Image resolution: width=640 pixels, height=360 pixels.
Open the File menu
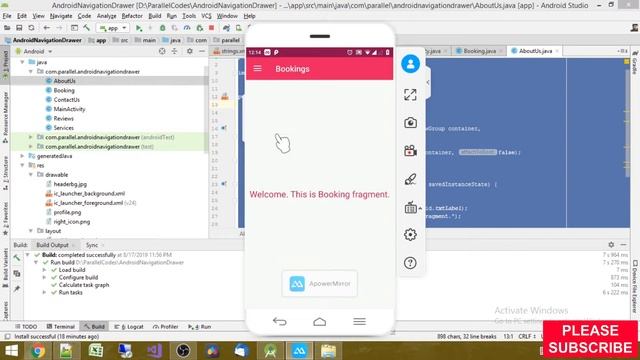[x=7, y=16]
